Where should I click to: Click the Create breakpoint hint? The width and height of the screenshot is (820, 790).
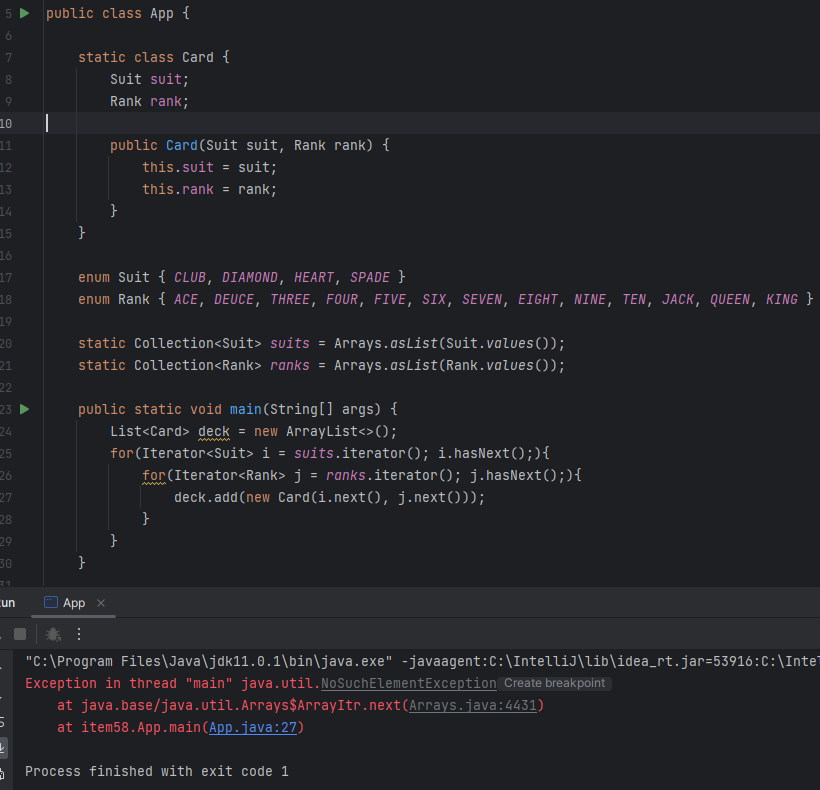554,683
